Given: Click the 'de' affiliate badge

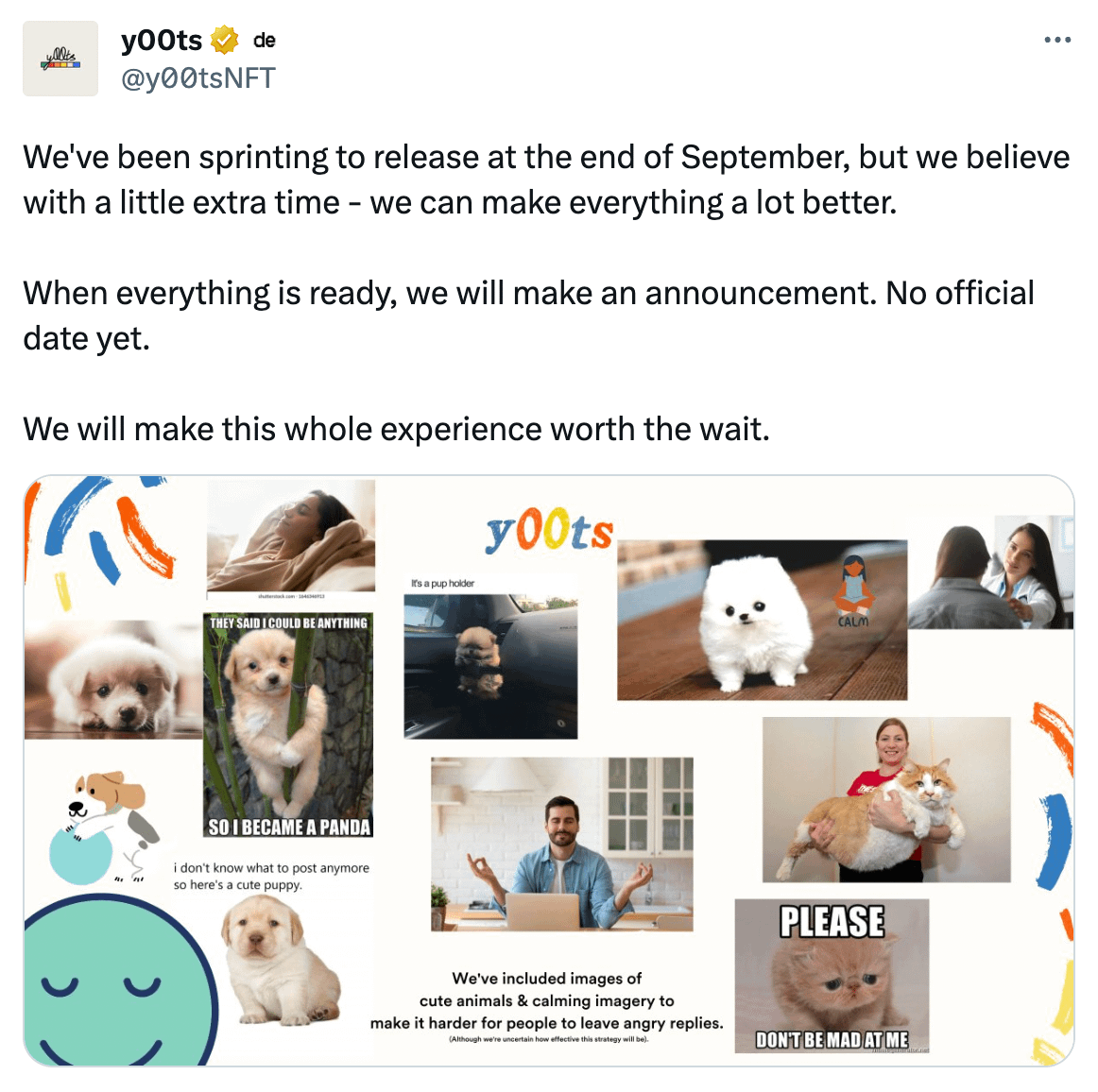Looking at the screenshot, I should 264,41.
